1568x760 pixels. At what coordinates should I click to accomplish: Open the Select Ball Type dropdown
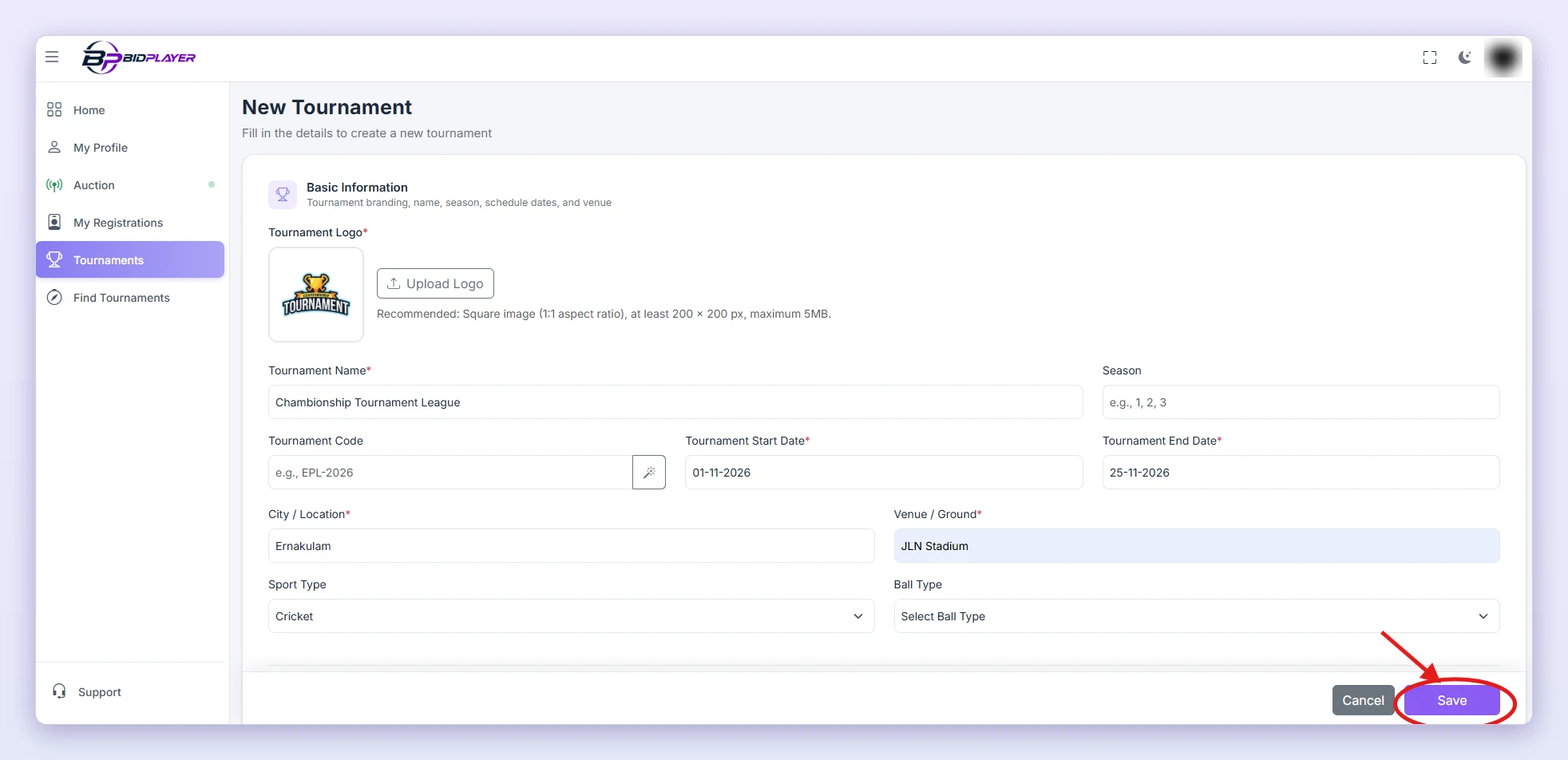[1197, 616]
